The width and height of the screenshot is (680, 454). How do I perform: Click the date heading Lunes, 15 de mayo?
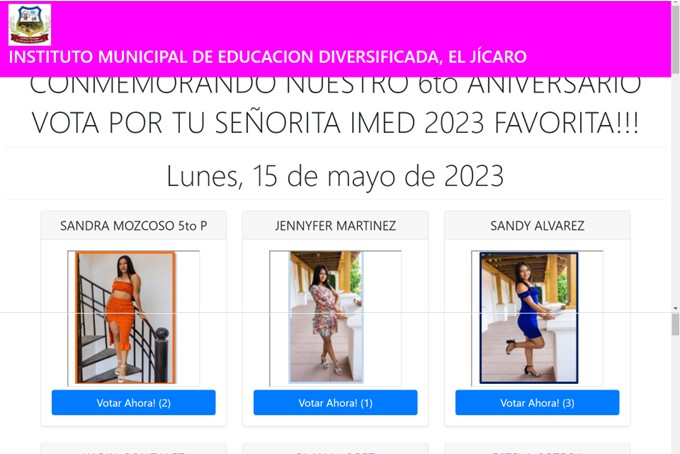[335, 176]
